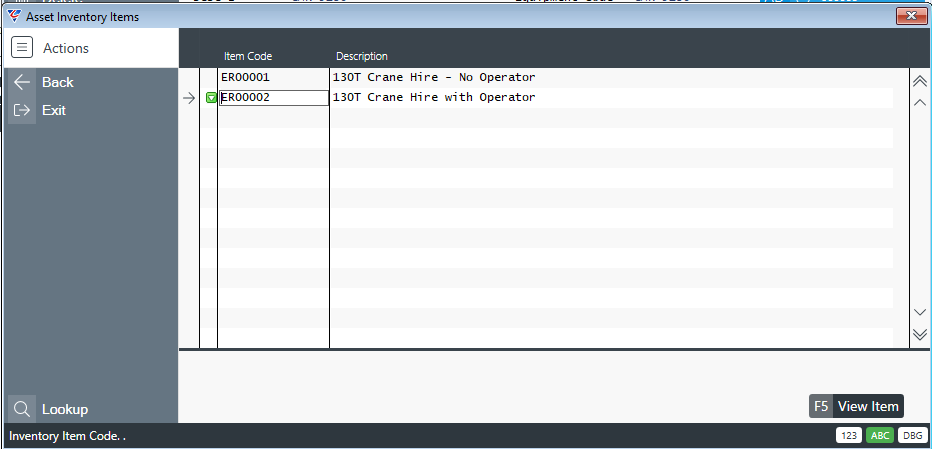The image size is (932, 449).
Task: Click the row pointer arrow beside ER00002
Action: pyautogui.click(x=189, y=98)
